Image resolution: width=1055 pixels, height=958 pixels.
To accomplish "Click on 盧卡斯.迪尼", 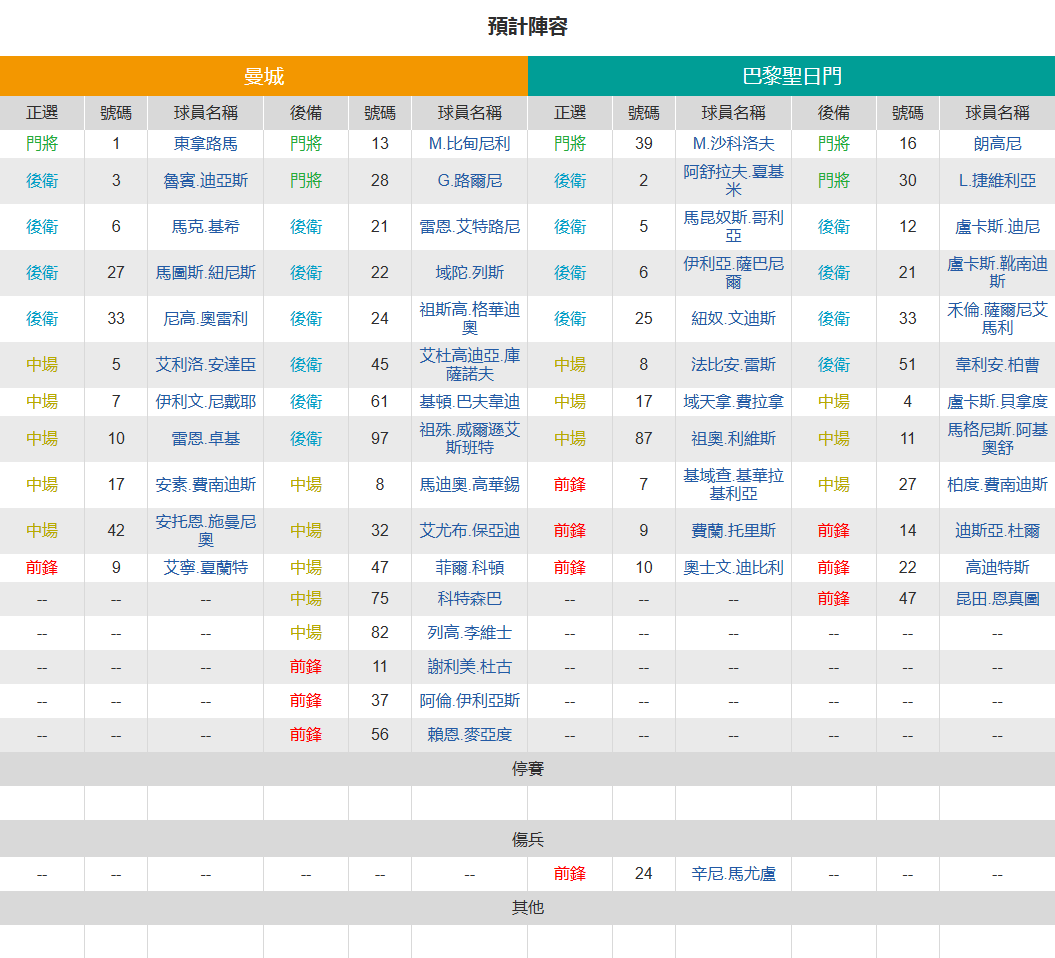I will [x=997, y=227].
